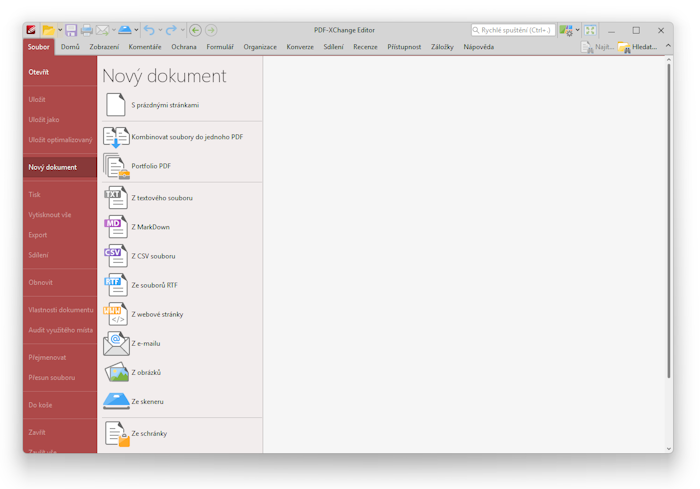Open the UI options icon
Viewport: 700px width, 489px height.
(566, 30)
